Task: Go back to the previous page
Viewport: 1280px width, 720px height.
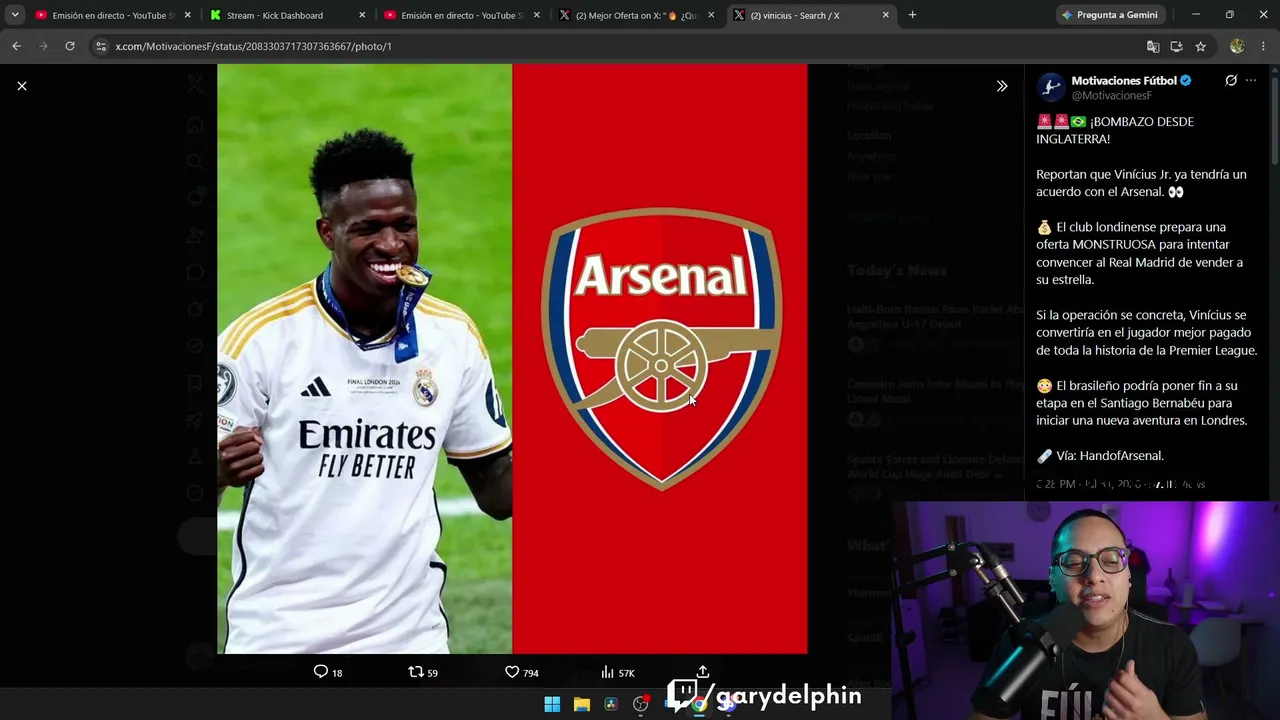Action: coord(16,46)
